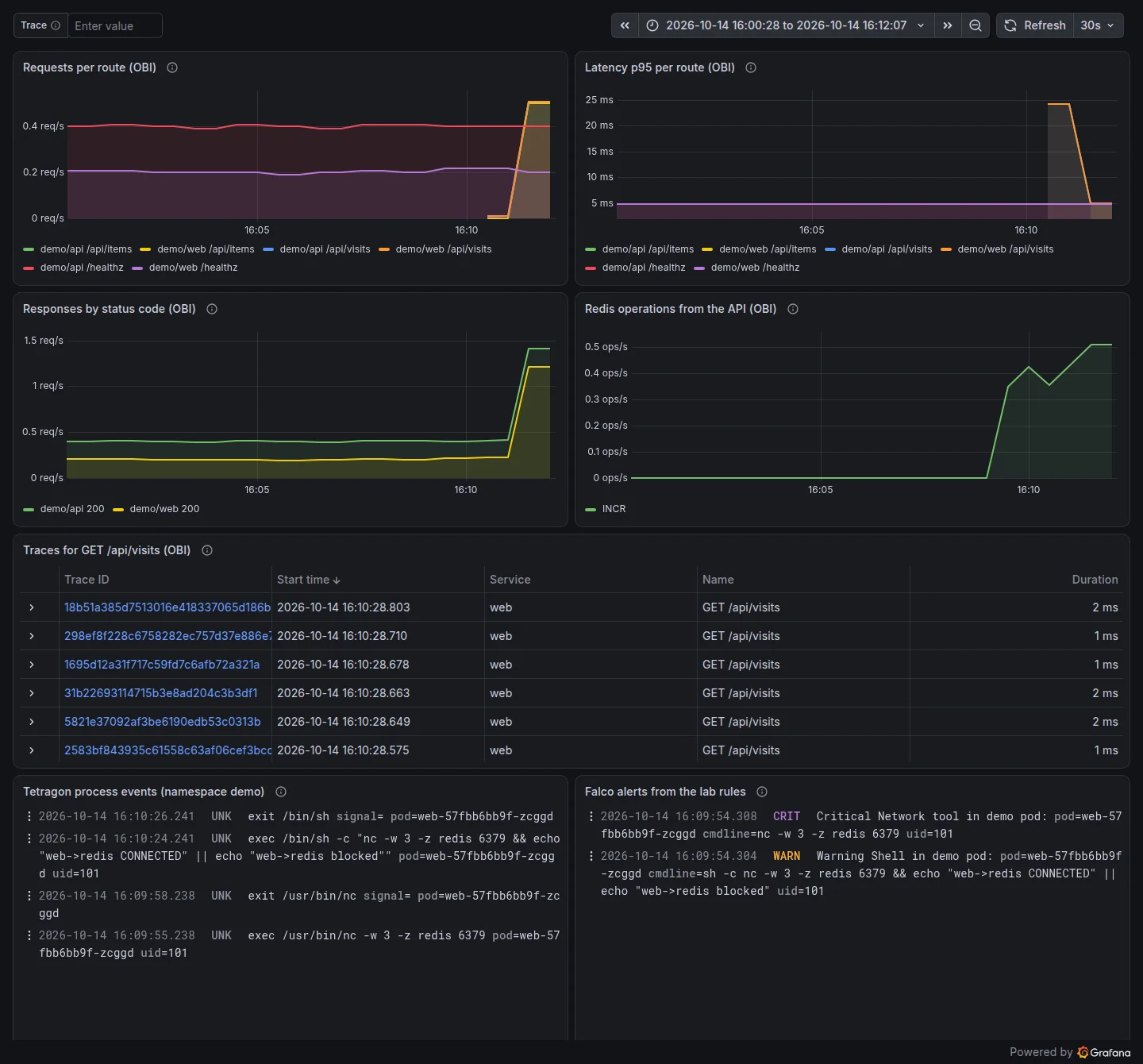Expand trace row 5821e37092af3be6190edb53c0313b

tap(32, 722)
